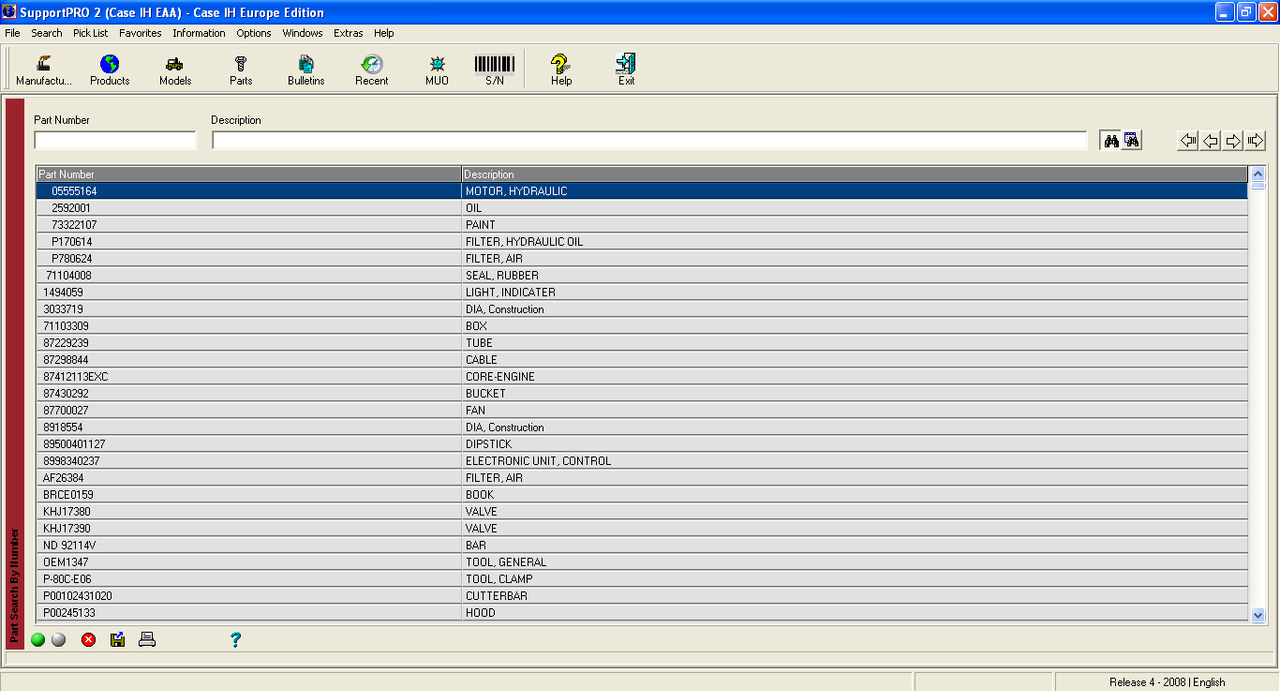Open the Help menu in menu bar
This screenshot has width=1280, height=691.
click(384, 33)
